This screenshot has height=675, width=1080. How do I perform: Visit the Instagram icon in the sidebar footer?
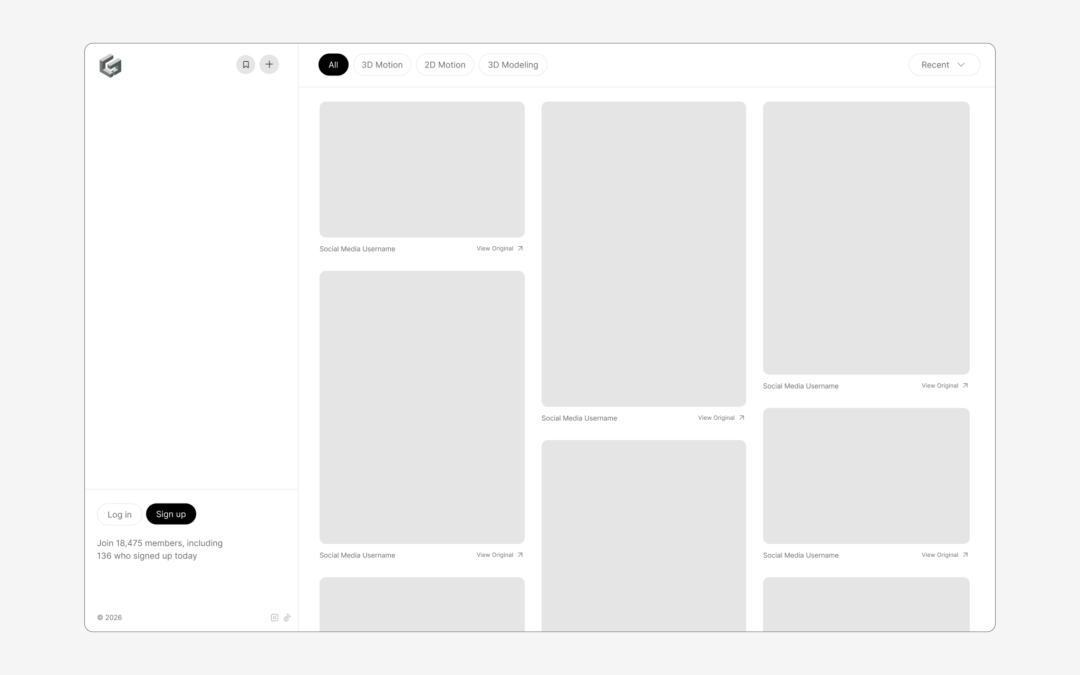(x=274, y=618)
